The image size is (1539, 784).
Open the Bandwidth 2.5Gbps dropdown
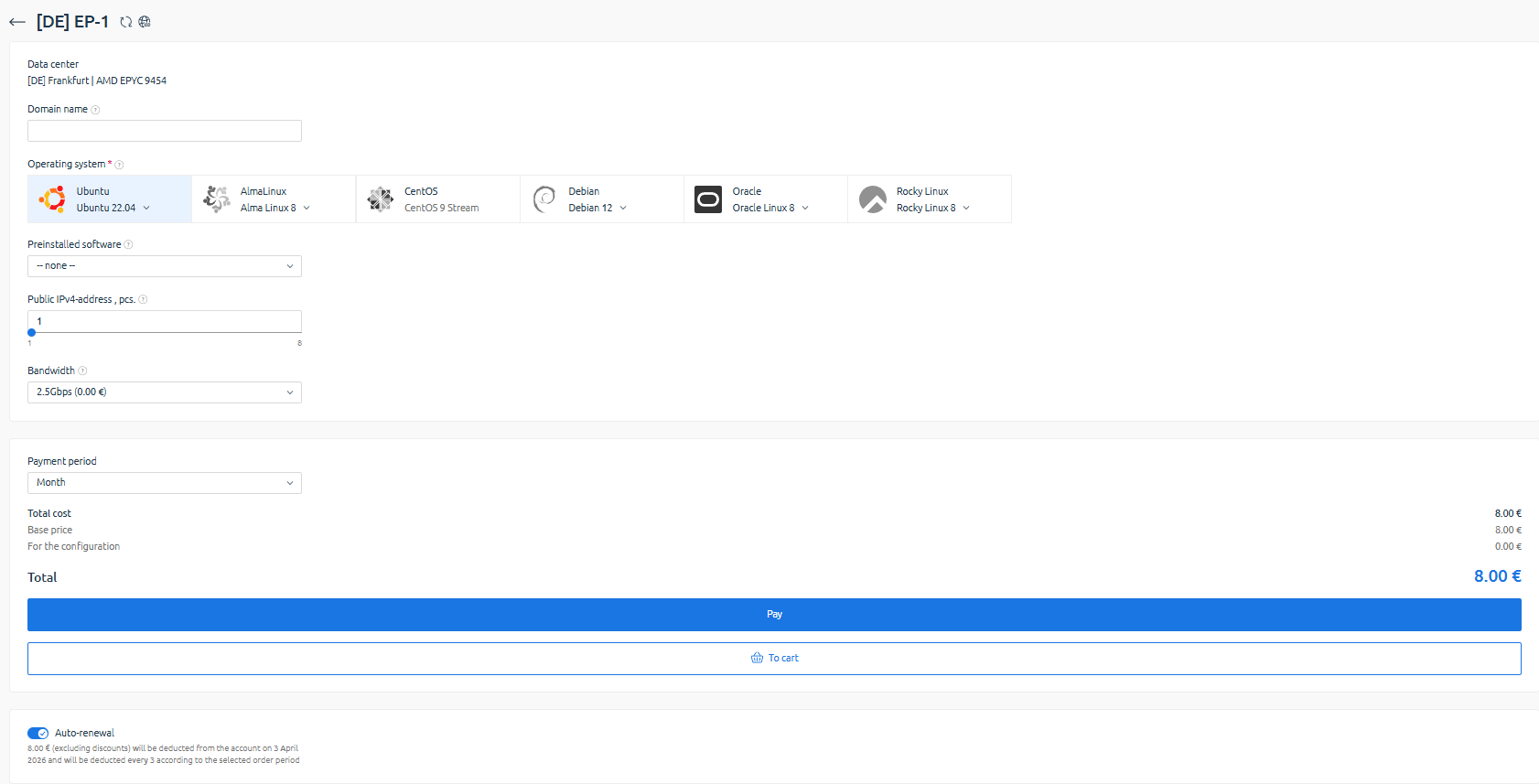(165, 392)
